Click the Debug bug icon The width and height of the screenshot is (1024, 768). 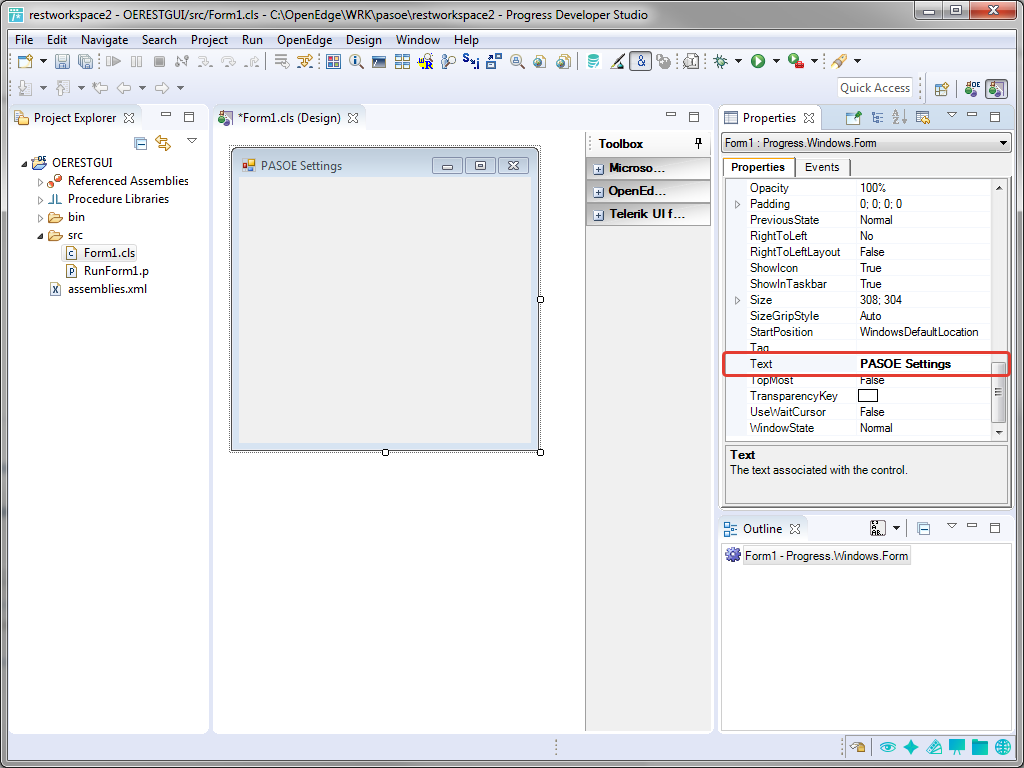(x=720, y=61)
